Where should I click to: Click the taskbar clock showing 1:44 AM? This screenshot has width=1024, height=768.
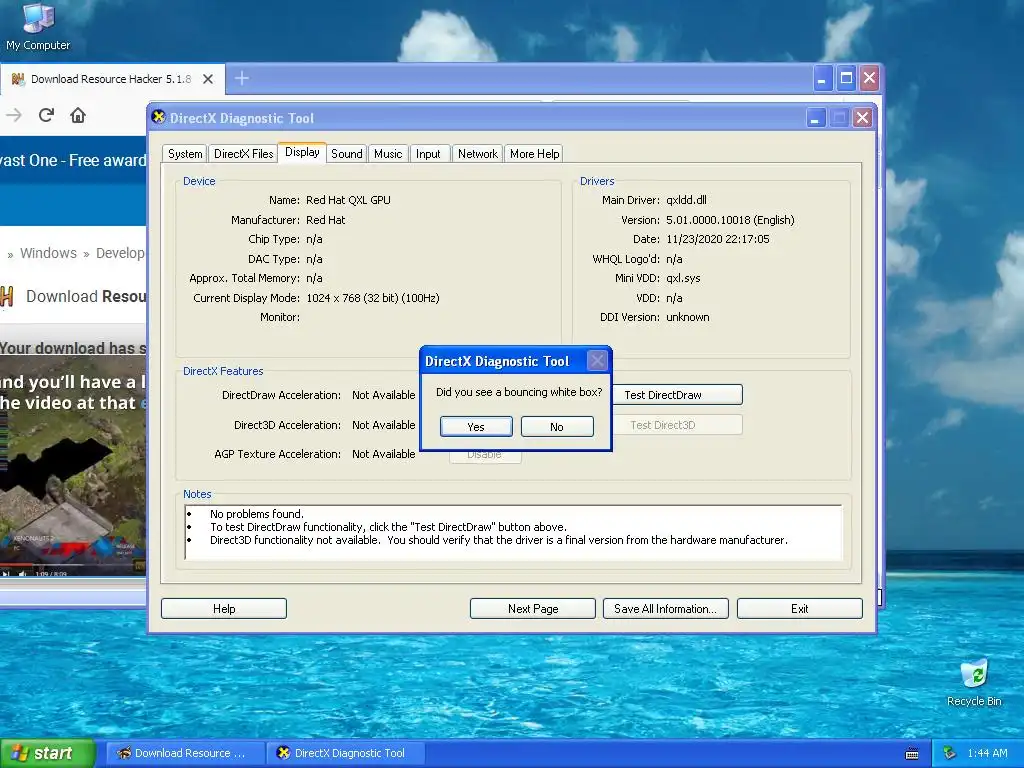[987, 753]
